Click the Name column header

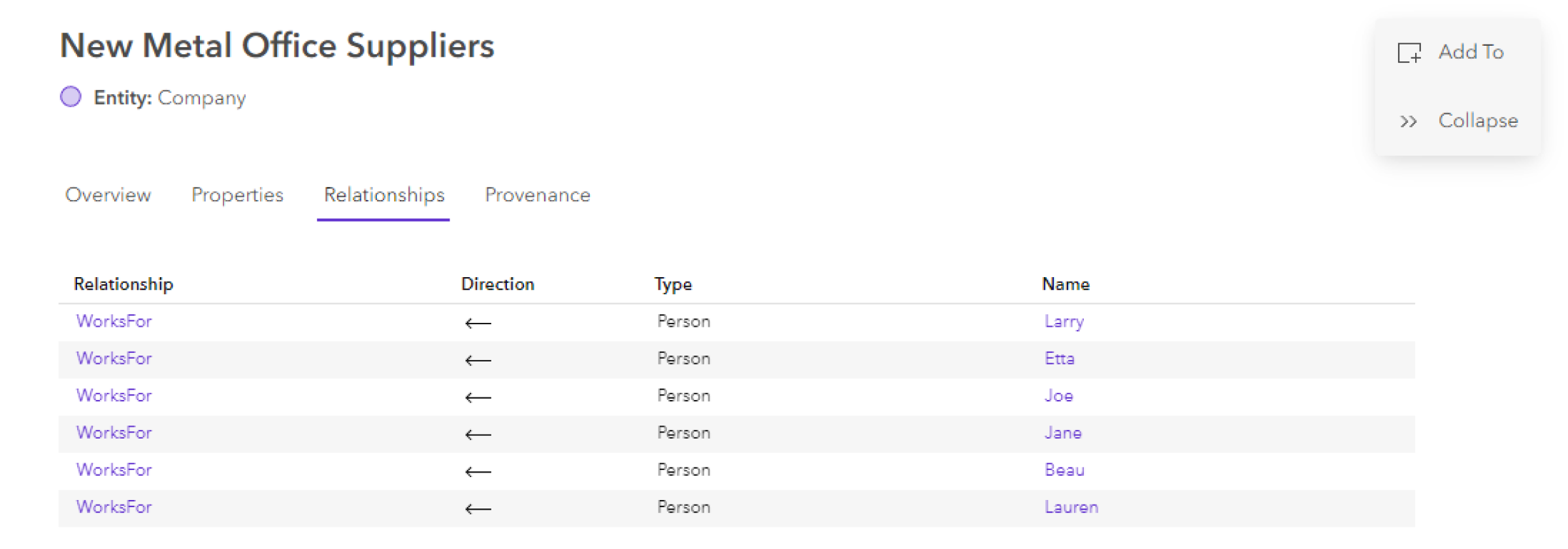(1066, 284)
